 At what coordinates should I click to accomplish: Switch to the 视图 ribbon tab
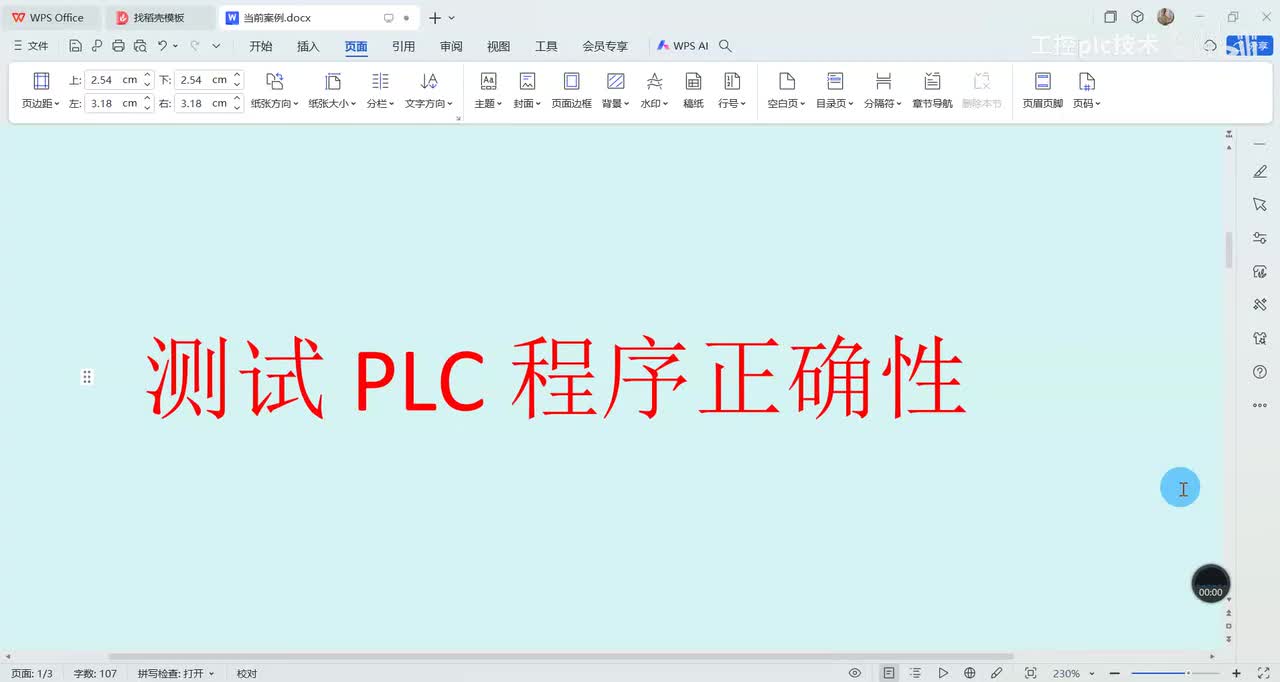498,46
